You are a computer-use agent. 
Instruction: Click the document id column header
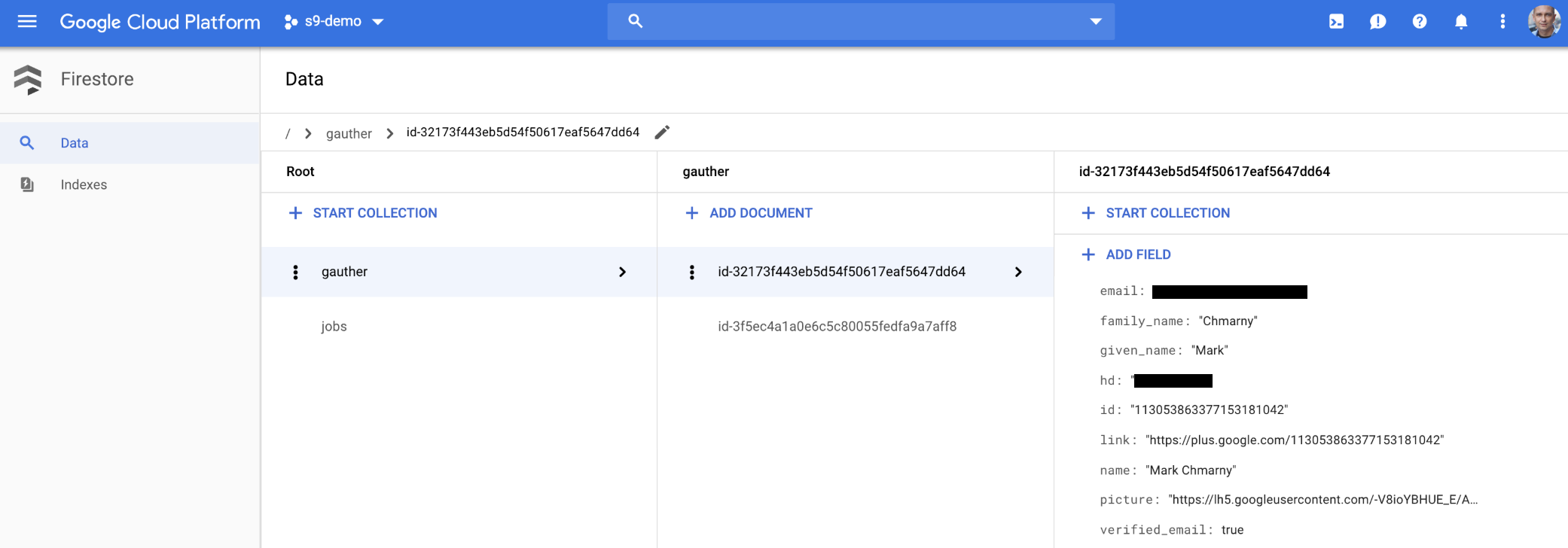tap(1204, 172)
